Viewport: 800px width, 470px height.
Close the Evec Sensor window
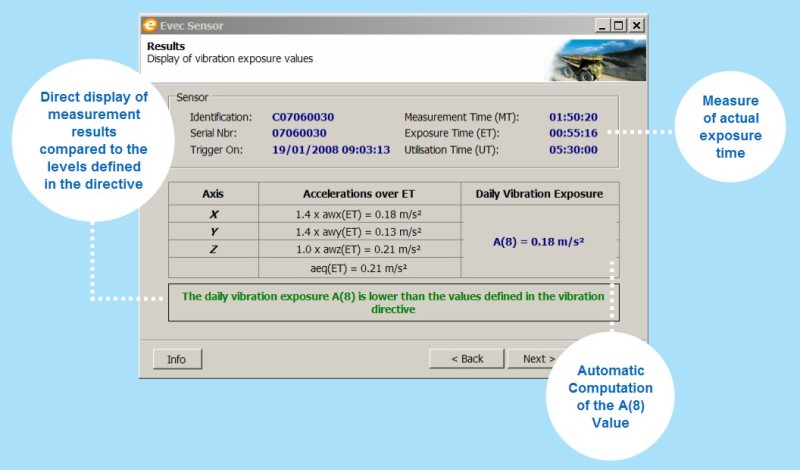pyautogui.click(x=636, y=26)
